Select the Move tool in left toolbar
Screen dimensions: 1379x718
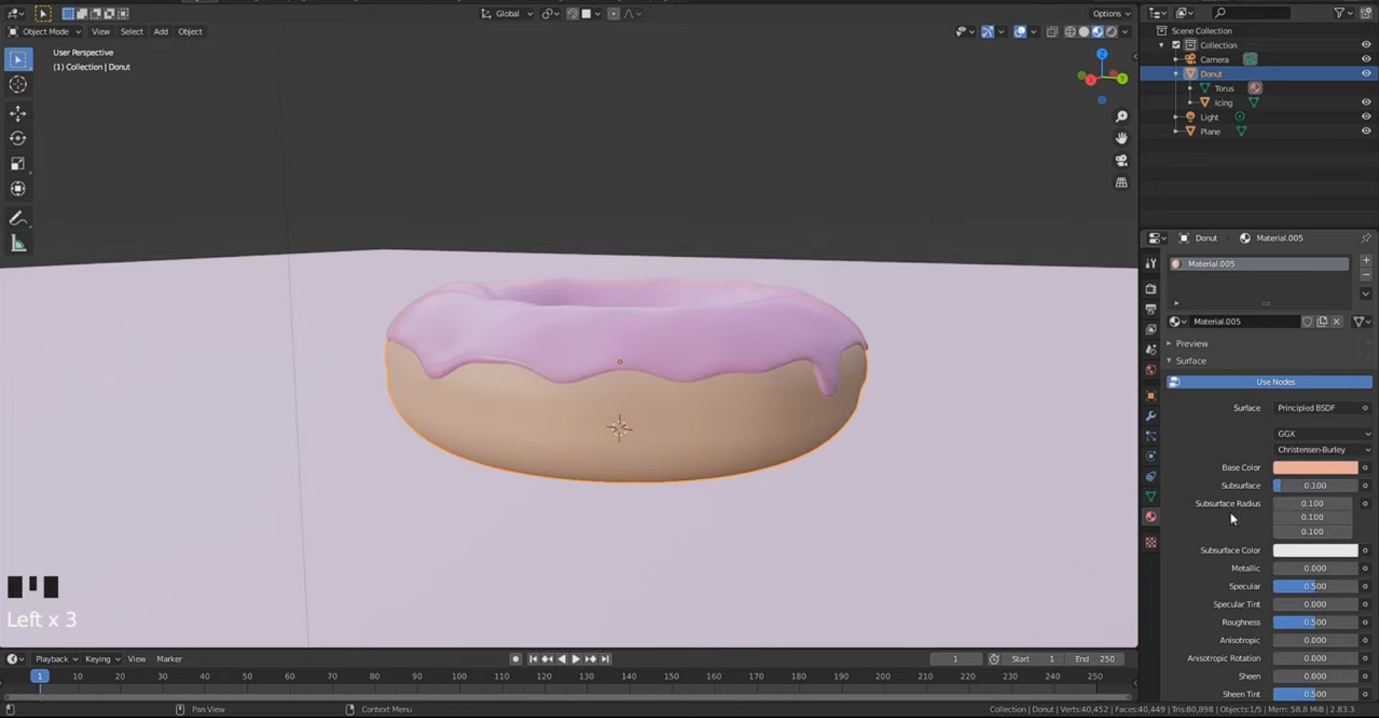pyautogui.click(x=18, y=113)
